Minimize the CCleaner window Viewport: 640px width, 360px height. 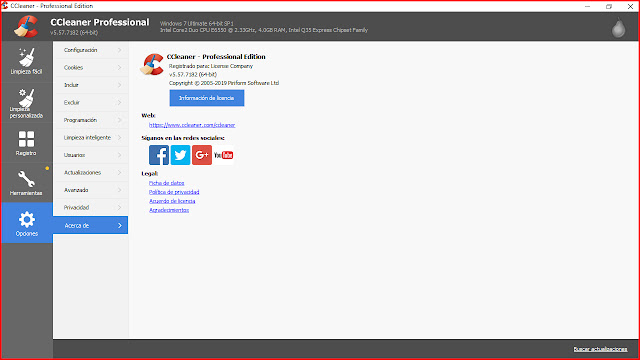587,6
